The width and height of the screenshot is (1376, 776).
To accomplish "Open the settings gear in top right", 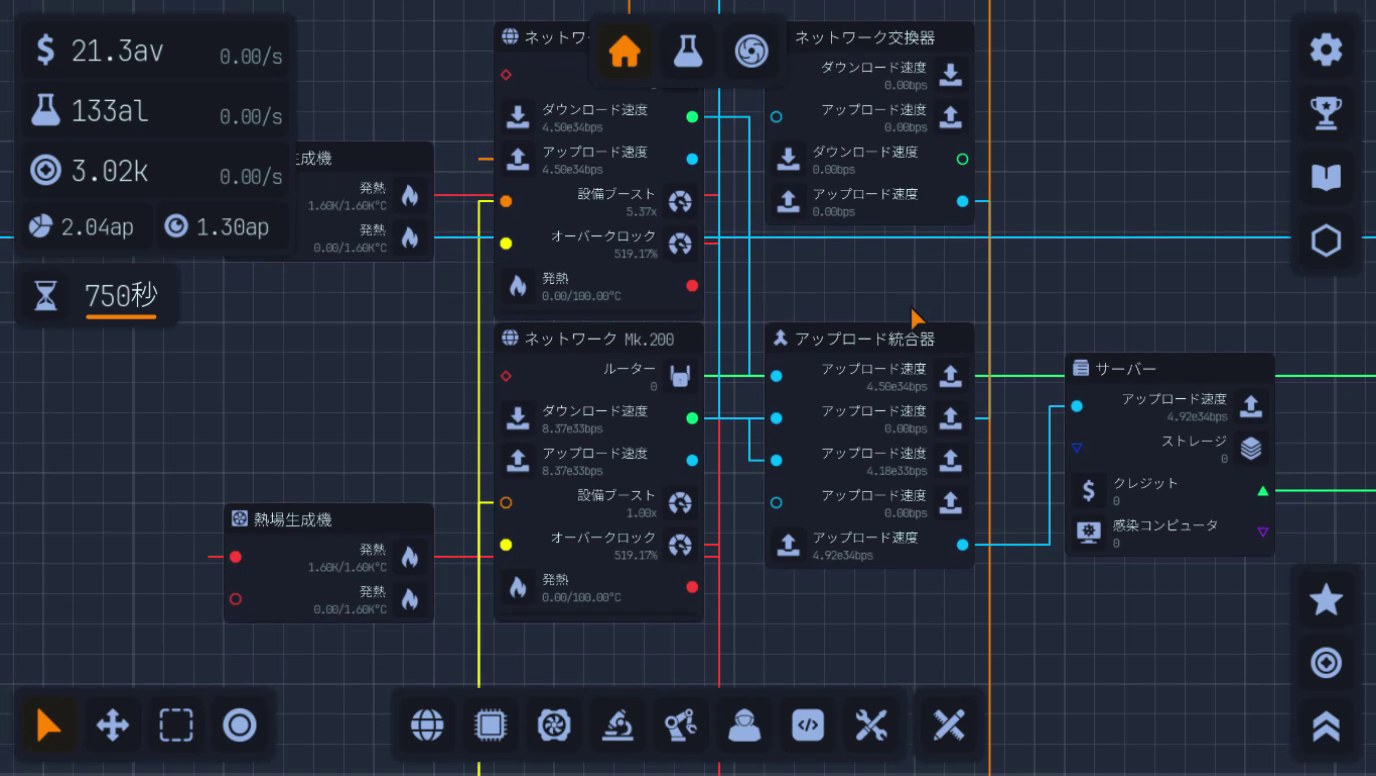I will pyautogui.click(x=1326, y=49).
